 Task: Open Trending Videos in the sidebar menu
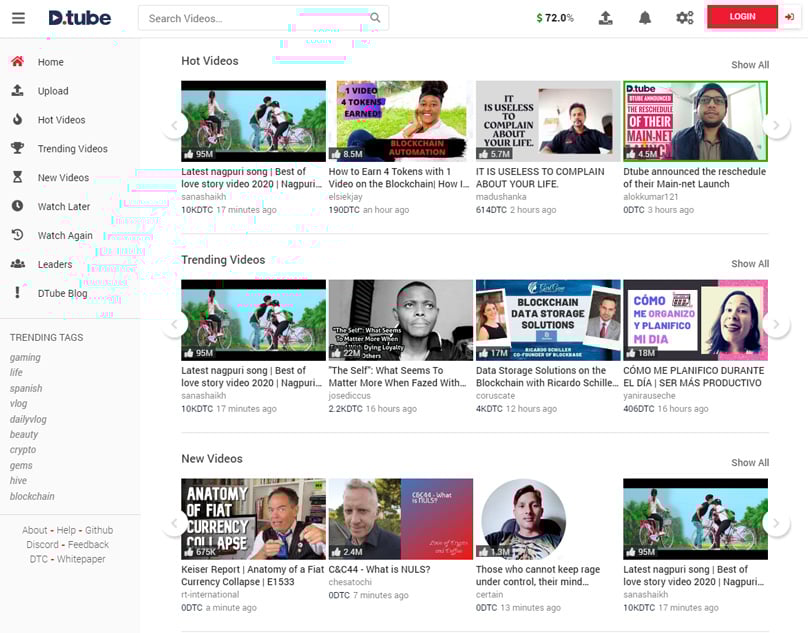click(x=73, y=148)
